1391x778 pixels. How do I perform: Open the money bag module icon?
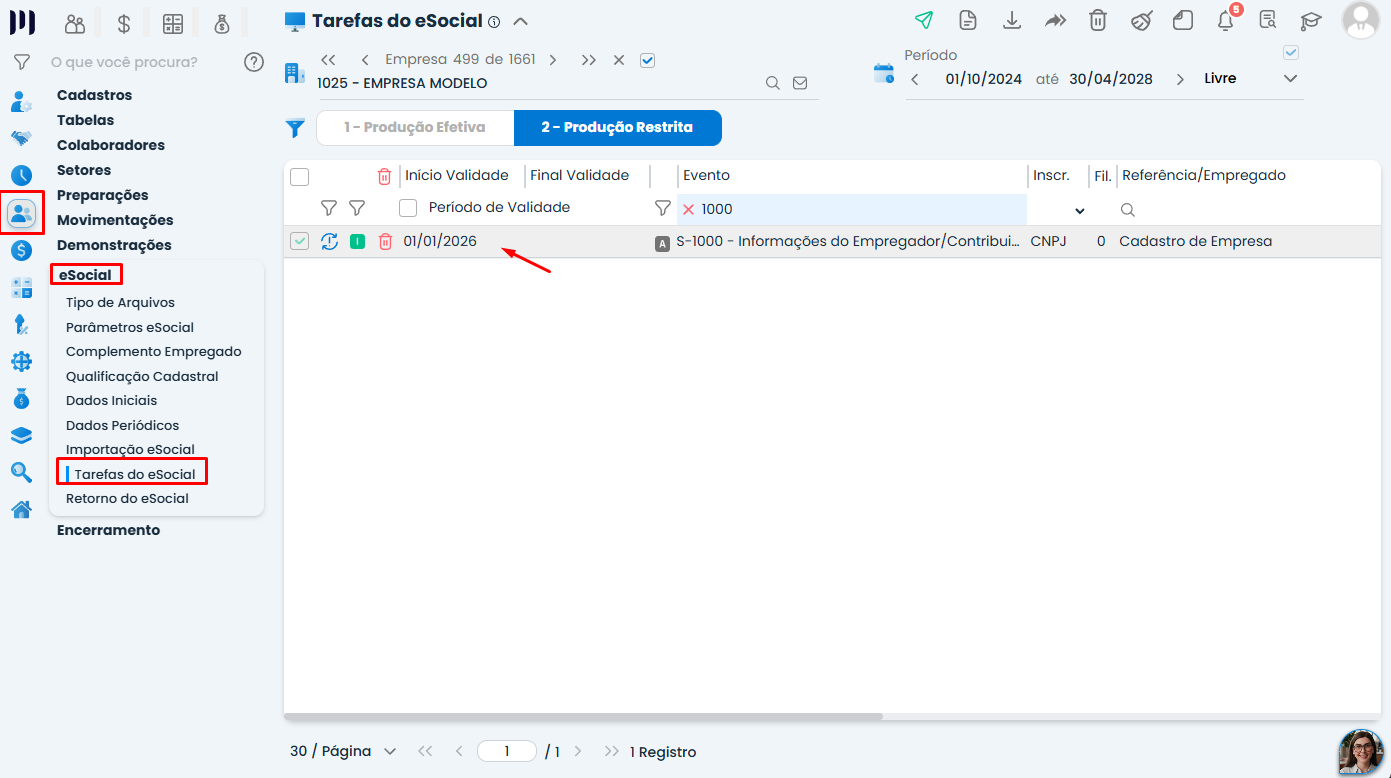(222, 23)
